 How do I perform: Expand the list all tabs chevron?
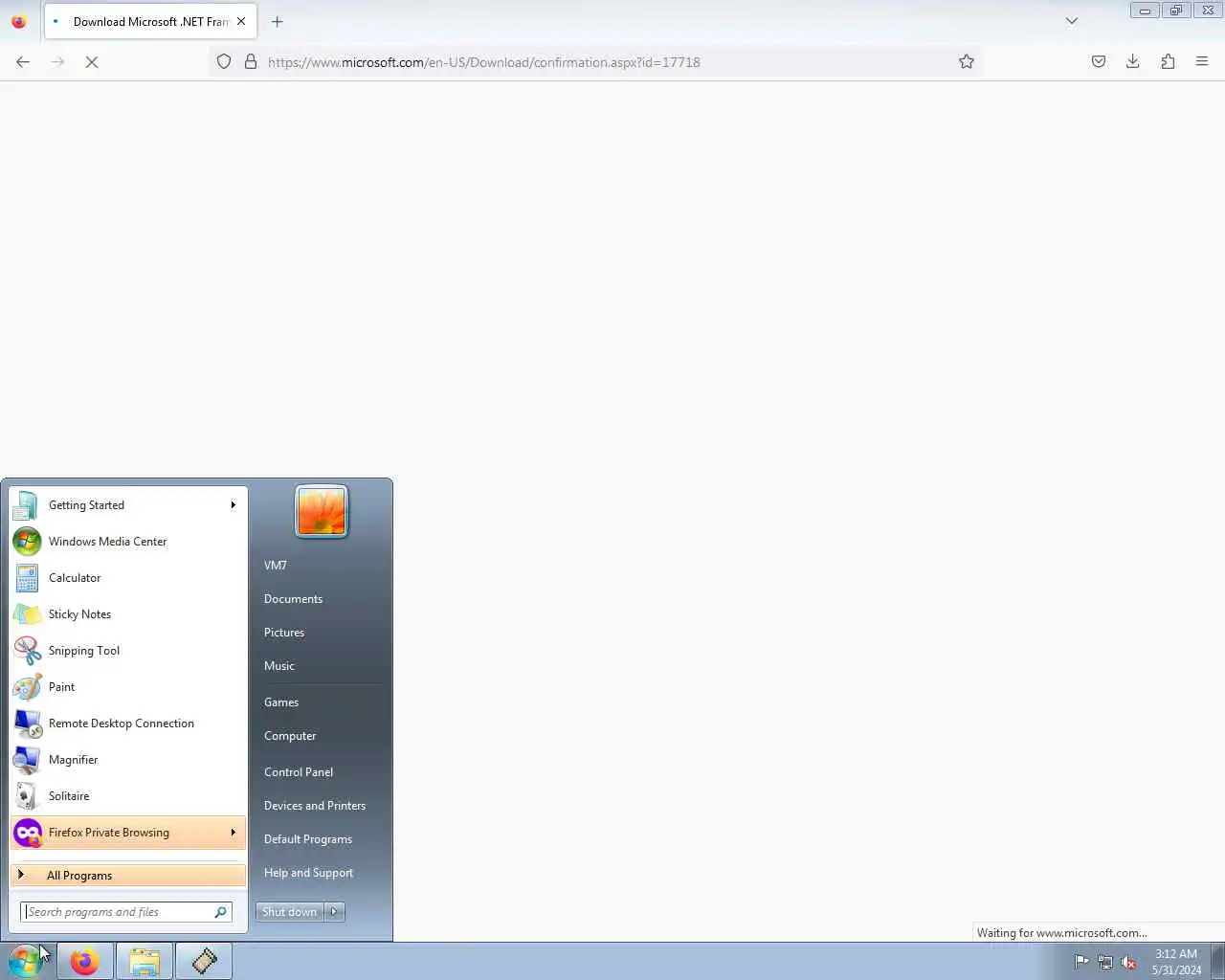click(x=1072, y=21)
